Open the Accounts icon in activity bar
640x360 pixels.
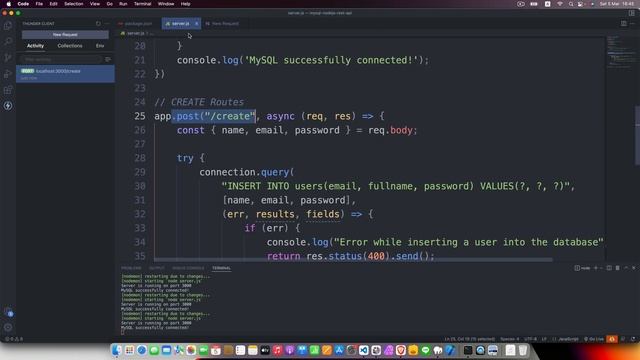point(8,312)
